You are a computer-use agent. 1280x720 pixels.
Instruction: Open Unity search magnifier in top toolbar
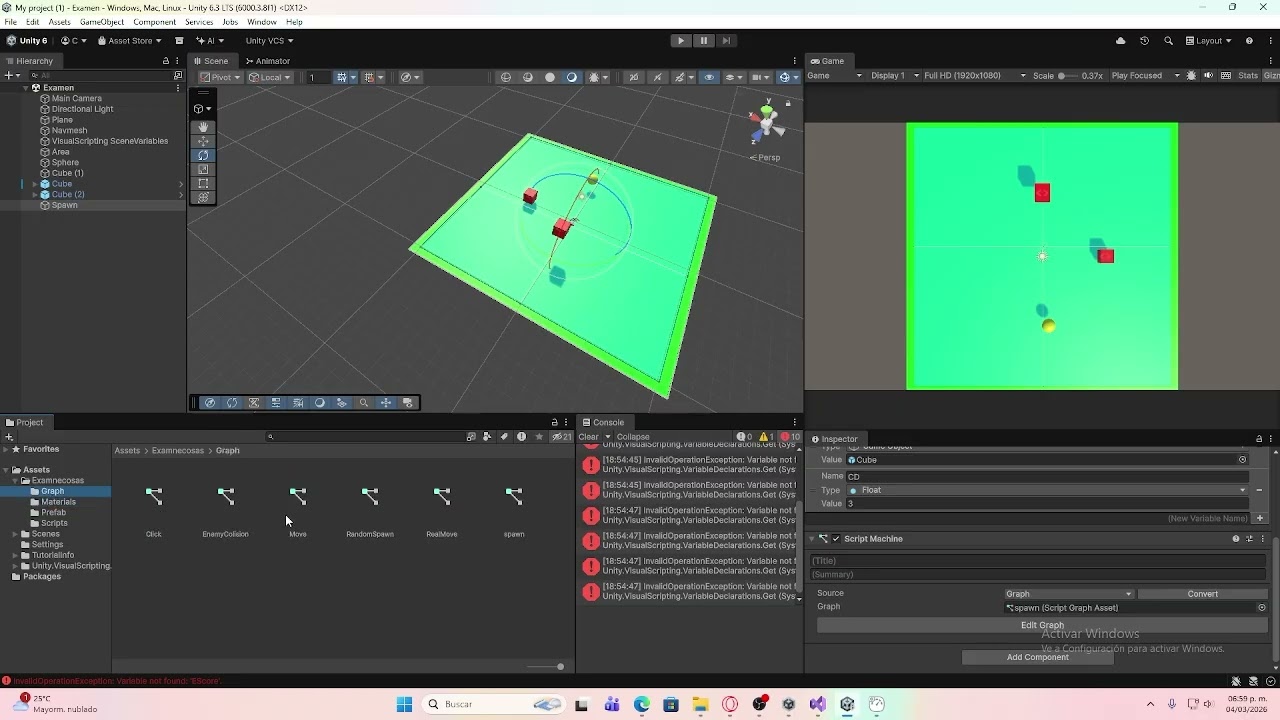point(1168,41)
